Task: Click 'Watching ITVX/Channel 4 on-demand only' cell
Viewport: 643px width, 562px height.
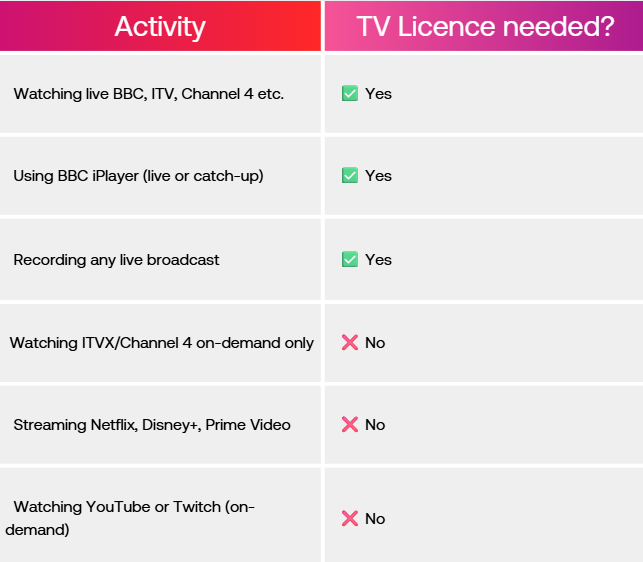Action: (x=162, y=343)
